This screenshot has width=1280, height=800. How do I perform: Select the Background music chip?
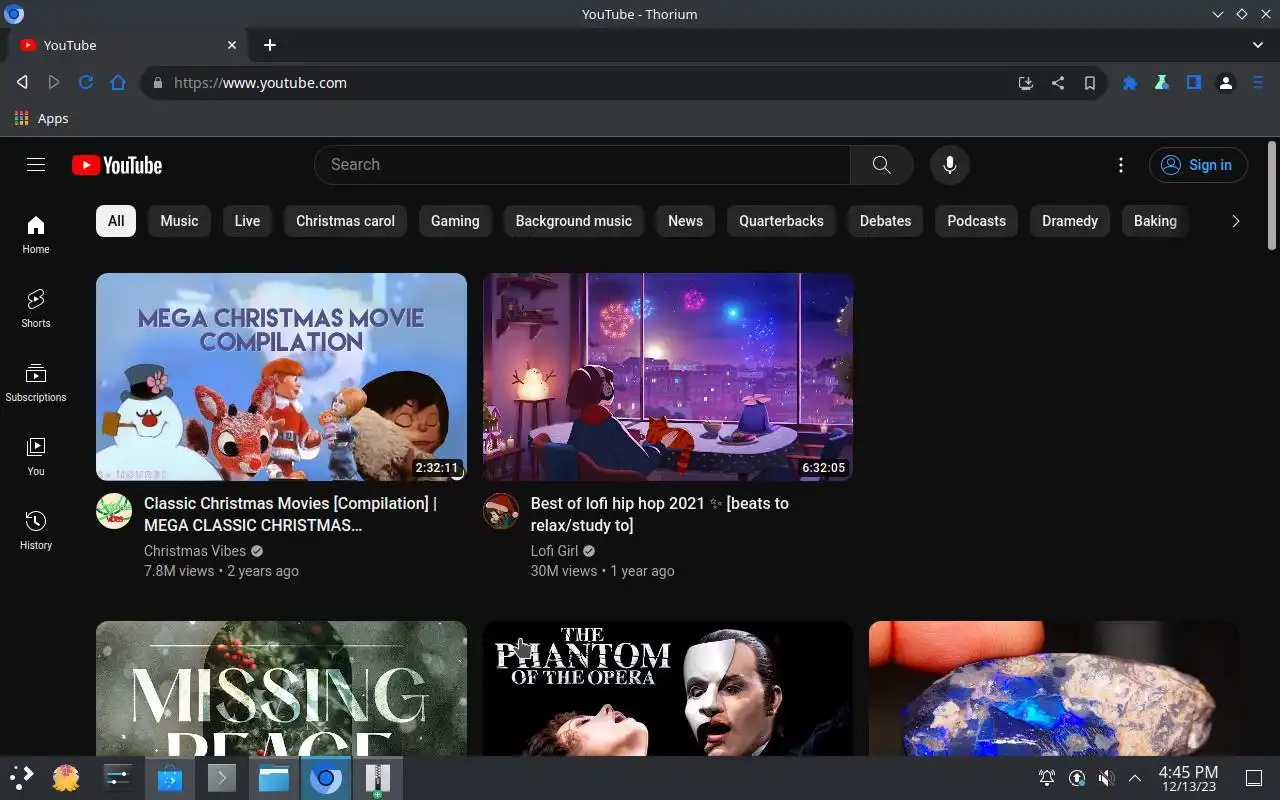coord(574,221)
